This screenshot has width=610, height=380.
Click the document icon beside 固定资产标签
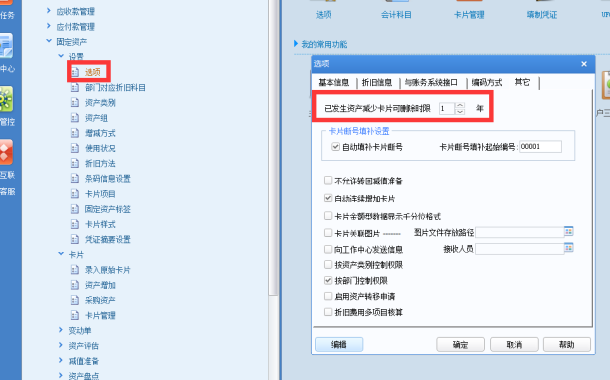tap(75, 209)
